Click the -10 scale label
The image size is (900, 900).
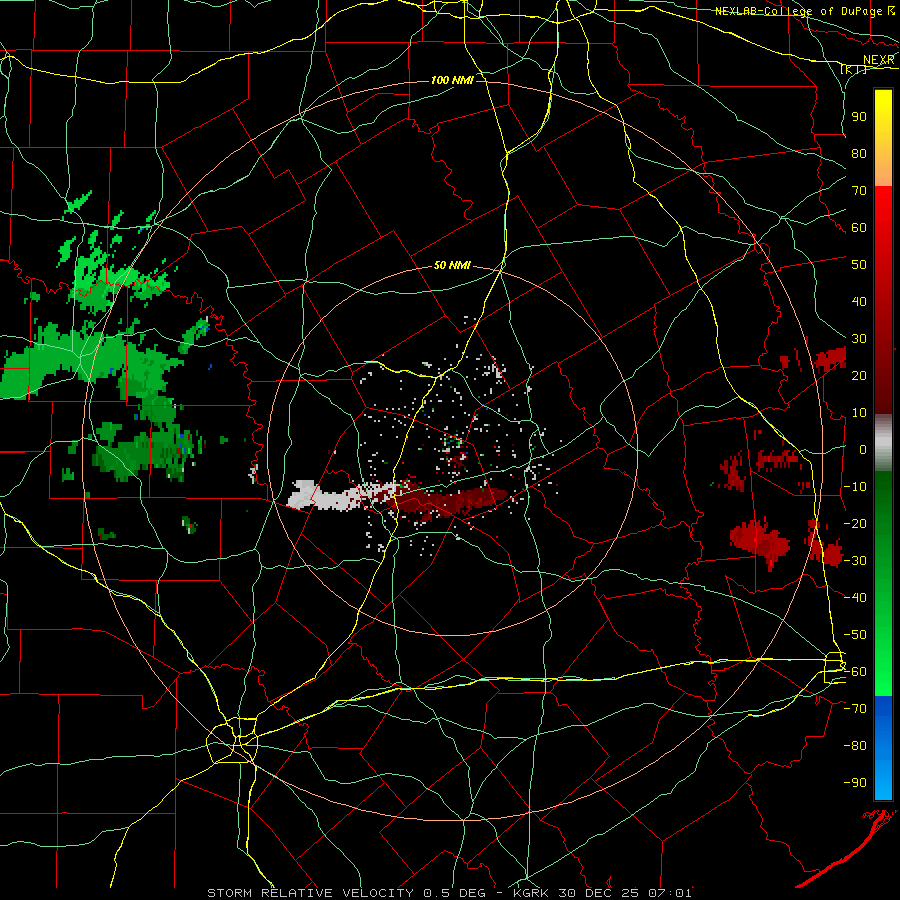pyautogui.click(x=855, y=487)
